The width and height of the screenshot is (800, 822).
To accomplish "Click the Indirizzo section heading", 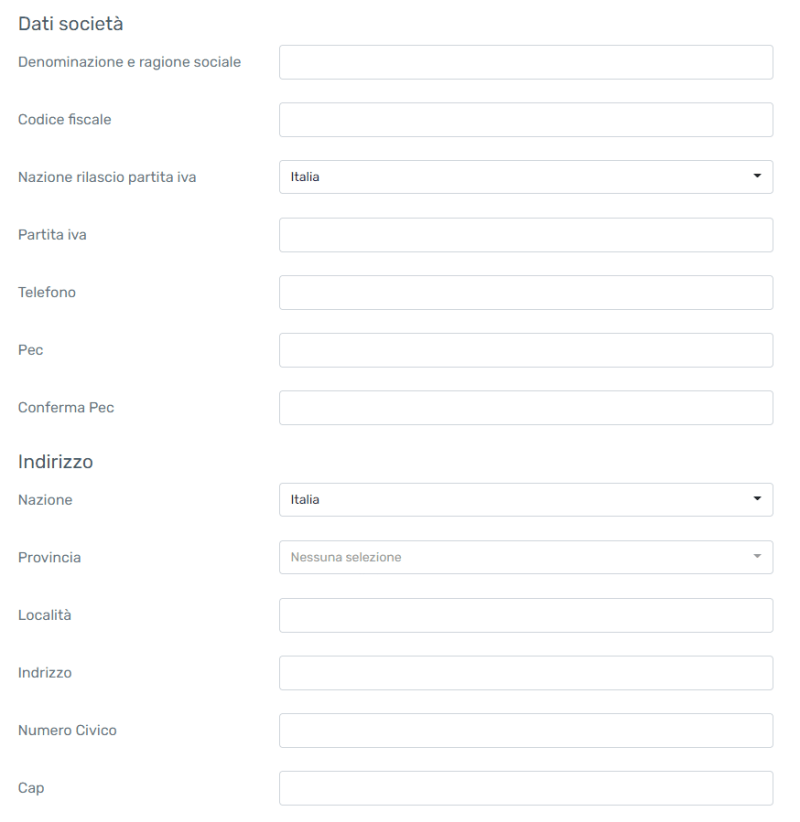I will pos(56,462).
